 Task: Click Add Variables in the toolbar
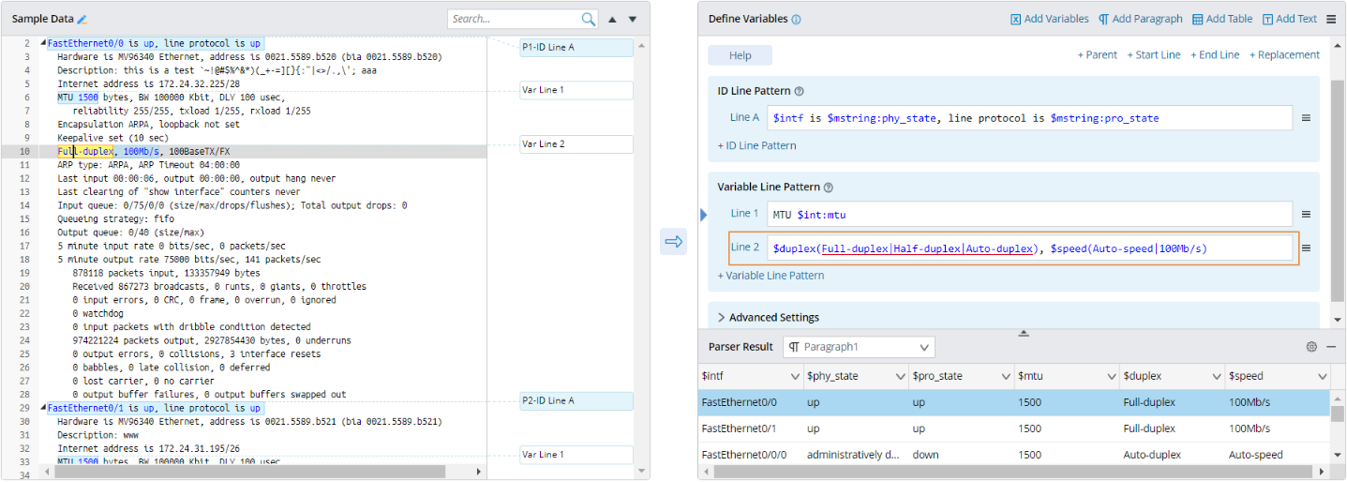click(1049, 19)
